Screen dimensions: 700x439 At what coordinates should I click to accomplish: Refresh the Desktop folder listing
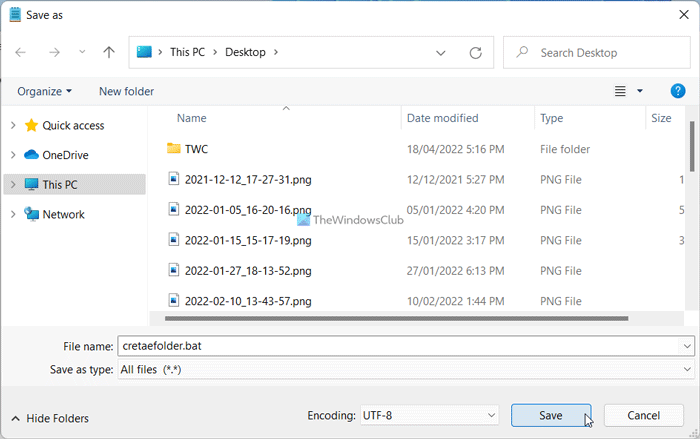pyautogui.click(x=475, y=53)
